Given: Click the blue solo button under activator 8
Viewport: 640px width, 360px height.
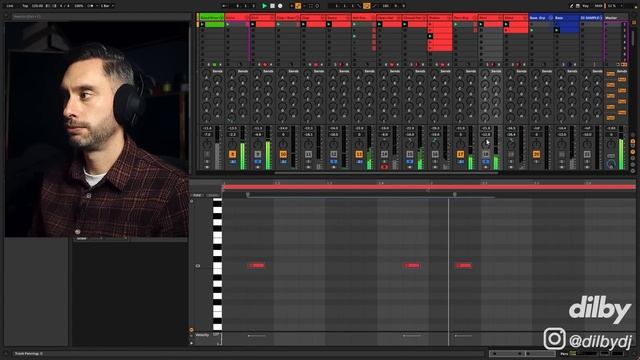Looking at the screenshot, I should [x=232, y=162].
